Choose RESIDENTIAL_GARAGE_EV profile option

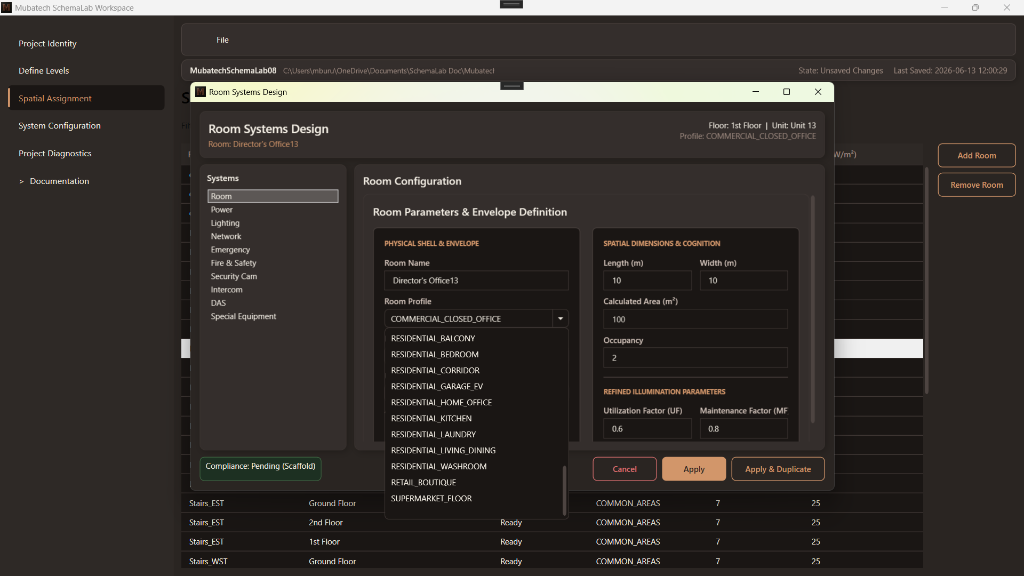(x=474, y=386)
